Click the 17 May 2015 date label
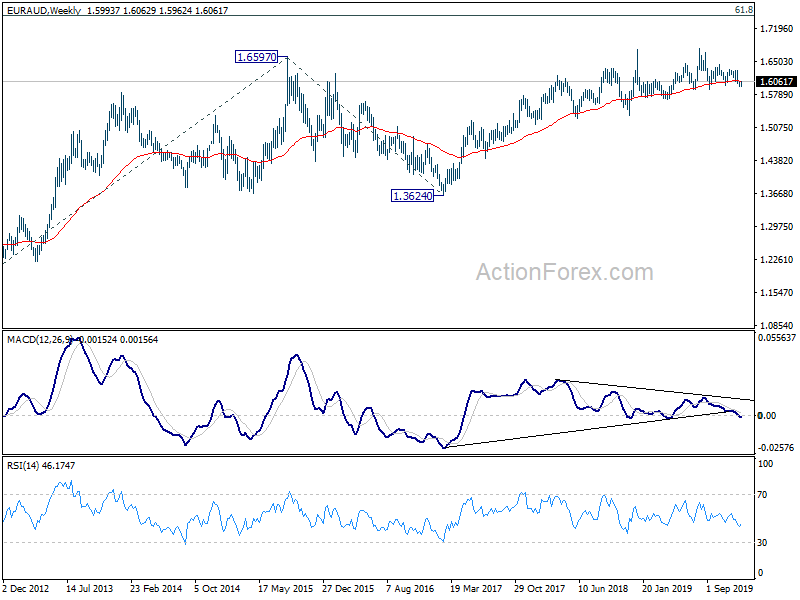The height and width of the screenshot is (600, 800). coord(285,588)
